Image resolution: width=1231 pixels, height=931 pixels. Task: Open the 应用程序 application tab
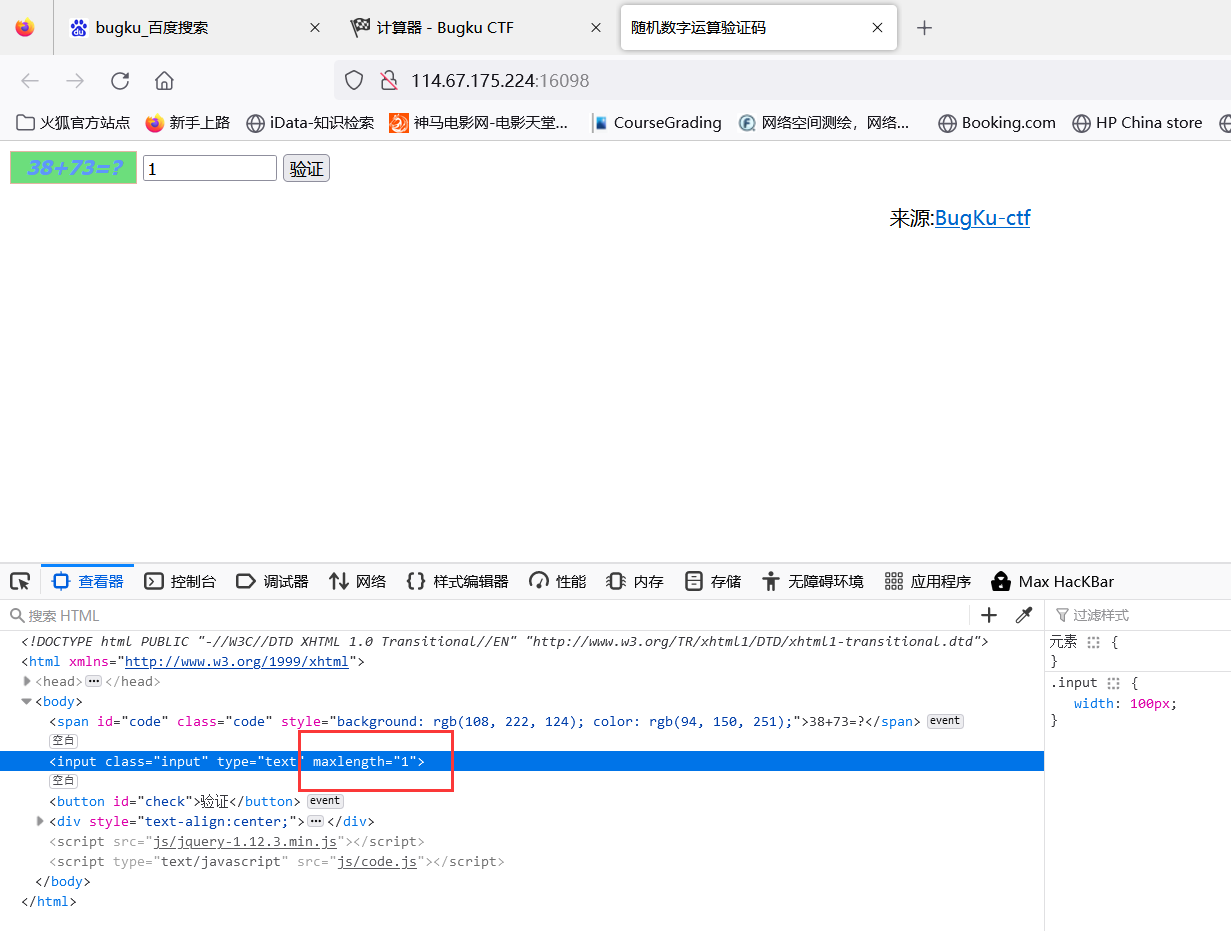pos(927,581)
